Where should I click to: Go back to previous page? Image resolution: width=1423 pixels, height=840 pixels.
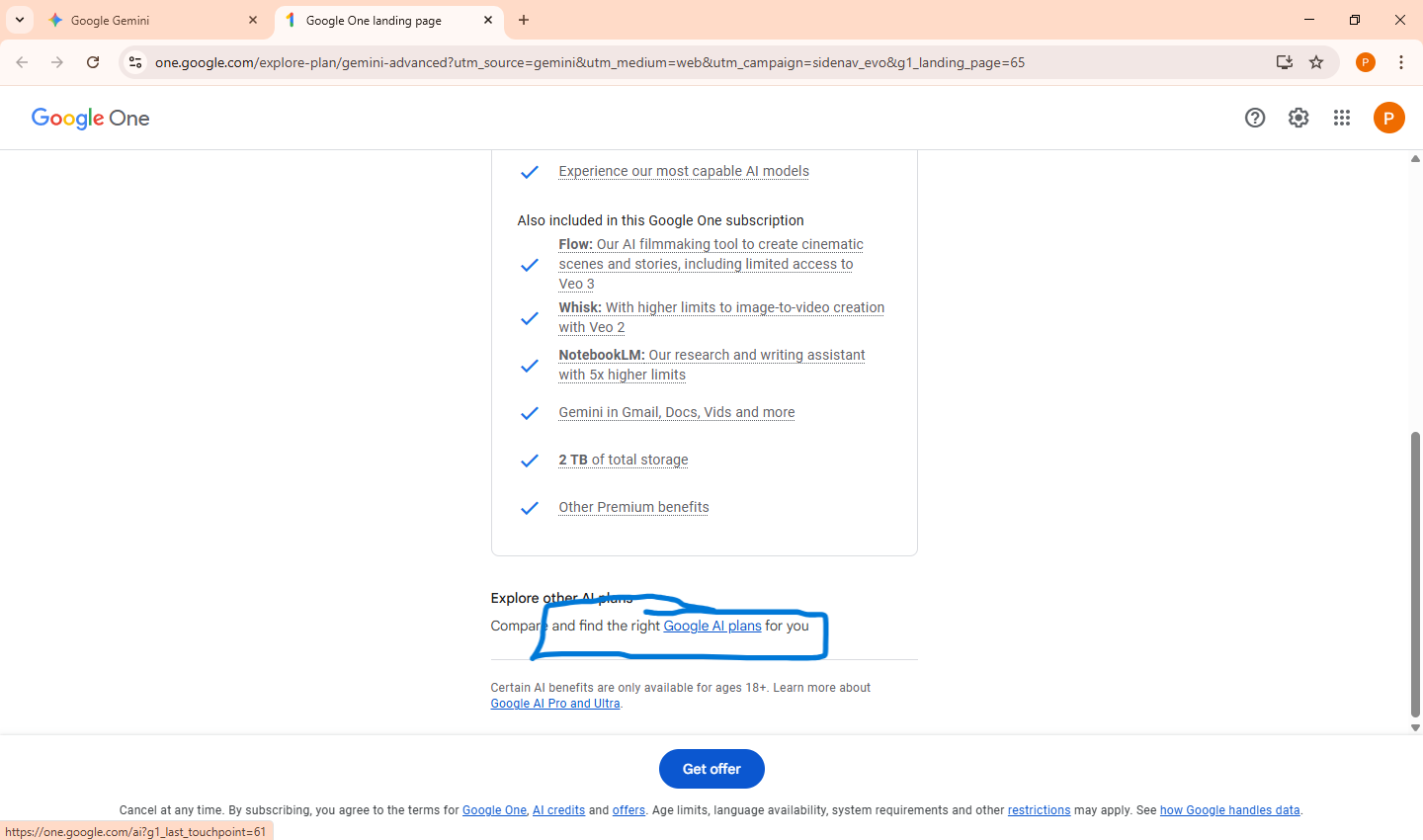[x=22, y=62]
